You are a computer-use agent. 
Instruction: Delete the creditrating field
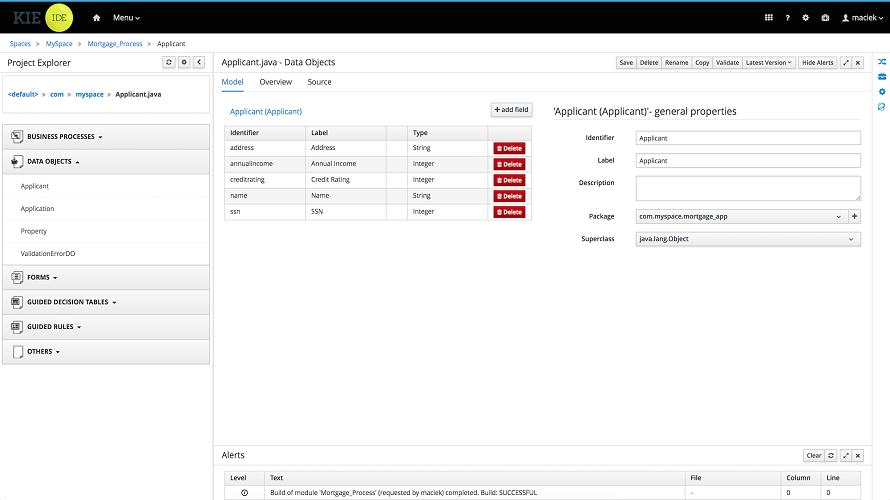coord(509,180)
